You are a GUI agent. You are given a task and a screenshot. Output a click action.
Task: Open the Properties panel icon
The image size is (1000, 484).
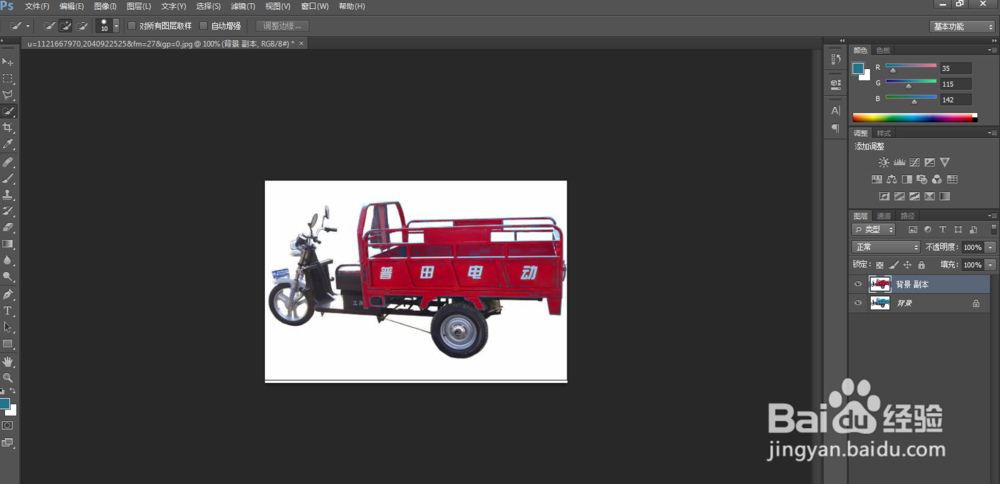(835, 84)
